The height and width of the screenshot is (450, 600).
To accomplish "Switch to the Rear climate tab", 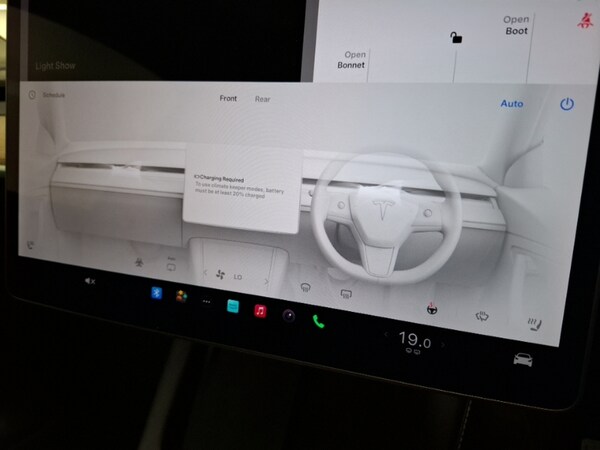I will 262,99.
